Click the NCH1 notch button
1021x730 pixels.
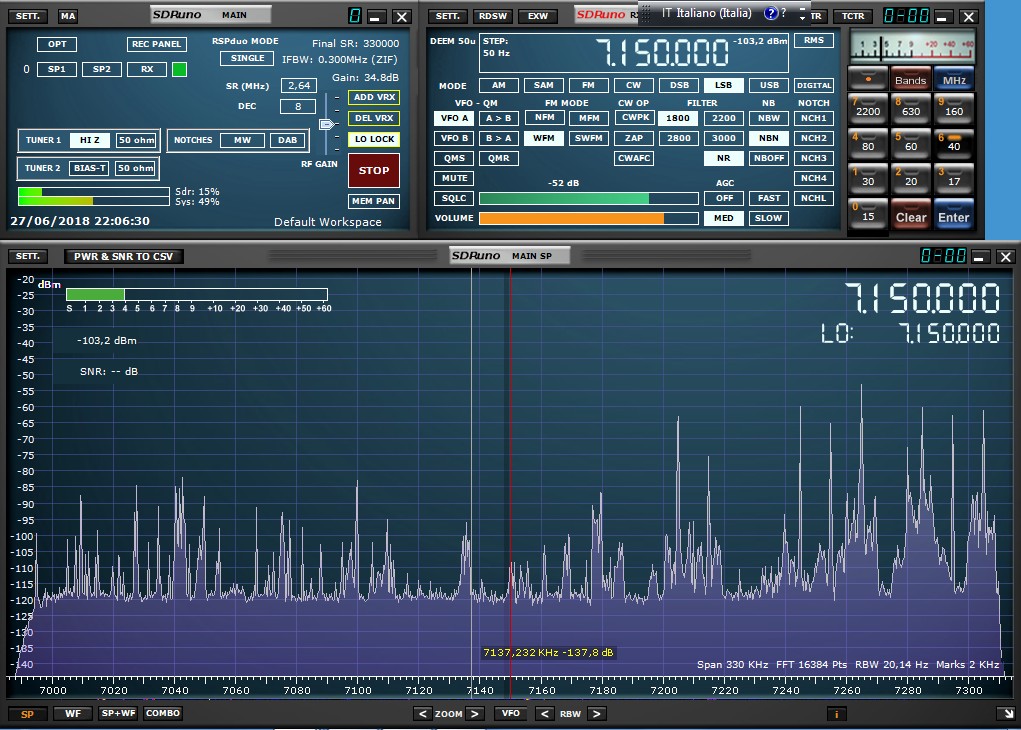pyautogui.click(x=814, y=118)
